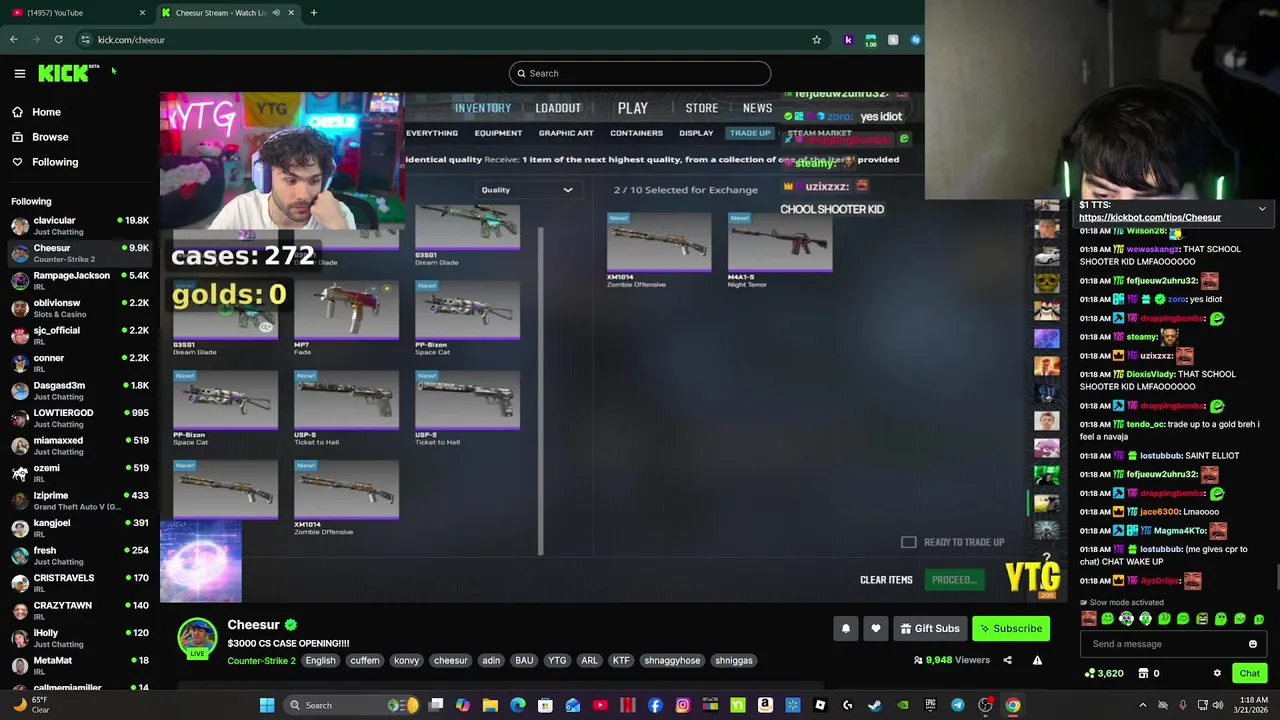Image resolution: width=1280 pixels, height=720 pixels.
Task: Open CRISTRAVELS channel in Following list
Action: [x=78, y=583]
